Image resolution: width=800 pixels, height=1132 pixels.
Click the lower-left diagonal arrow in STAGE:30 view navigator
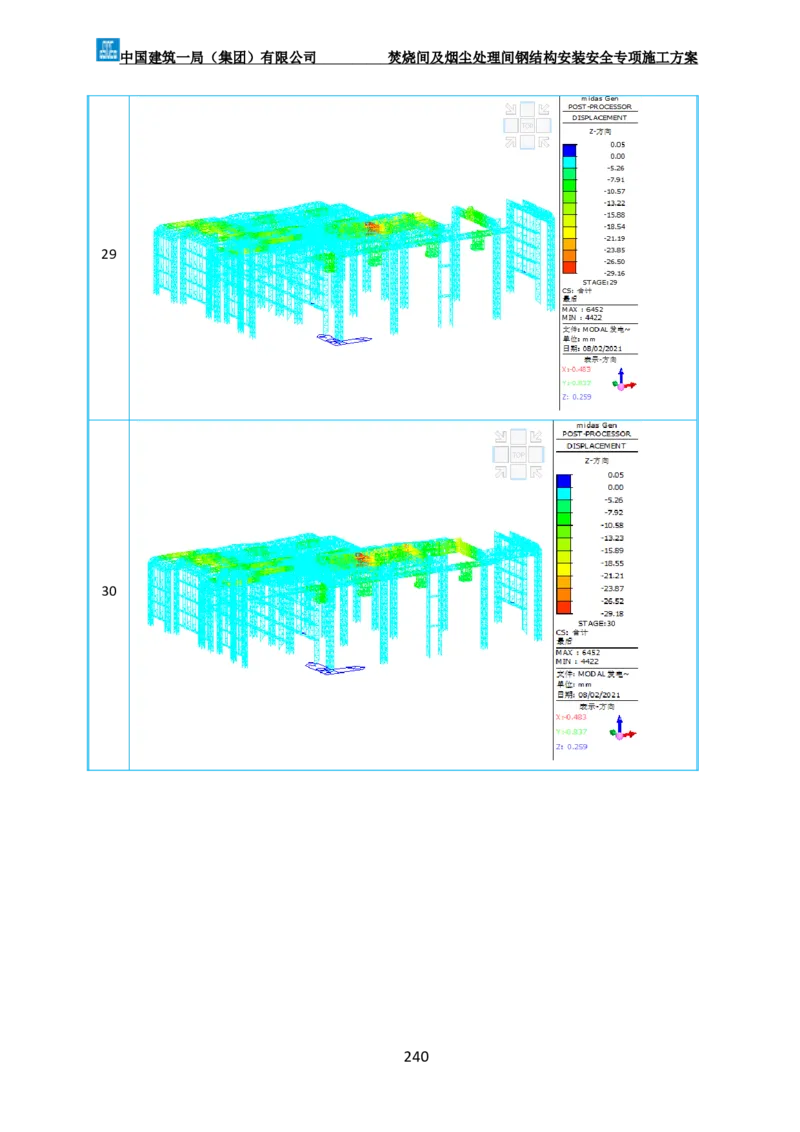pos(502,471)
